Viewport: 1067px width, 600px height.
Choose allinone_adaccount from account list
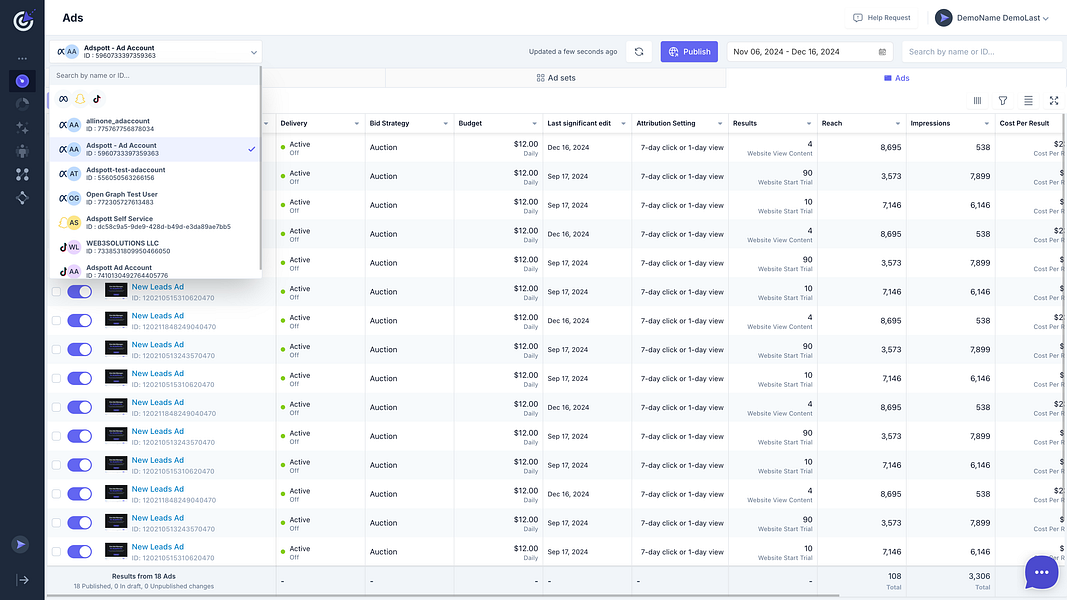(154, 125)
